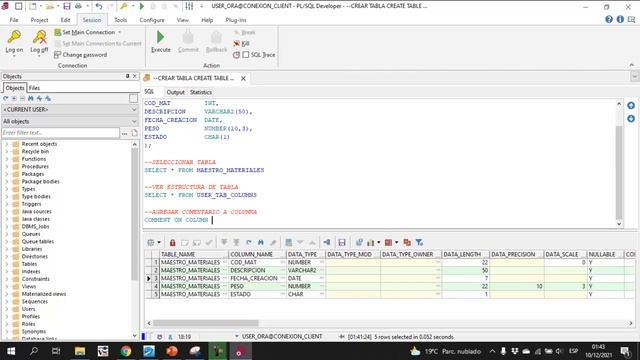Click the Save icon in quick access toolbar
Screen dimensions: 640x360
[67, 6]
